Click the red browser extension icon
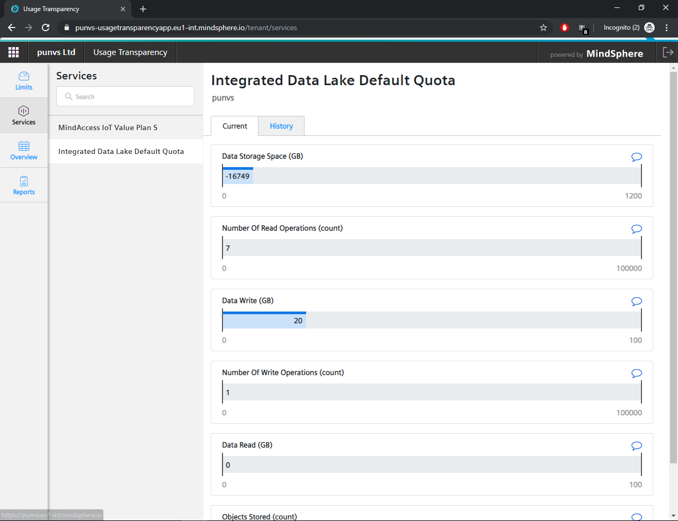This screenshot has height=521, width=678. coord(564,28)
